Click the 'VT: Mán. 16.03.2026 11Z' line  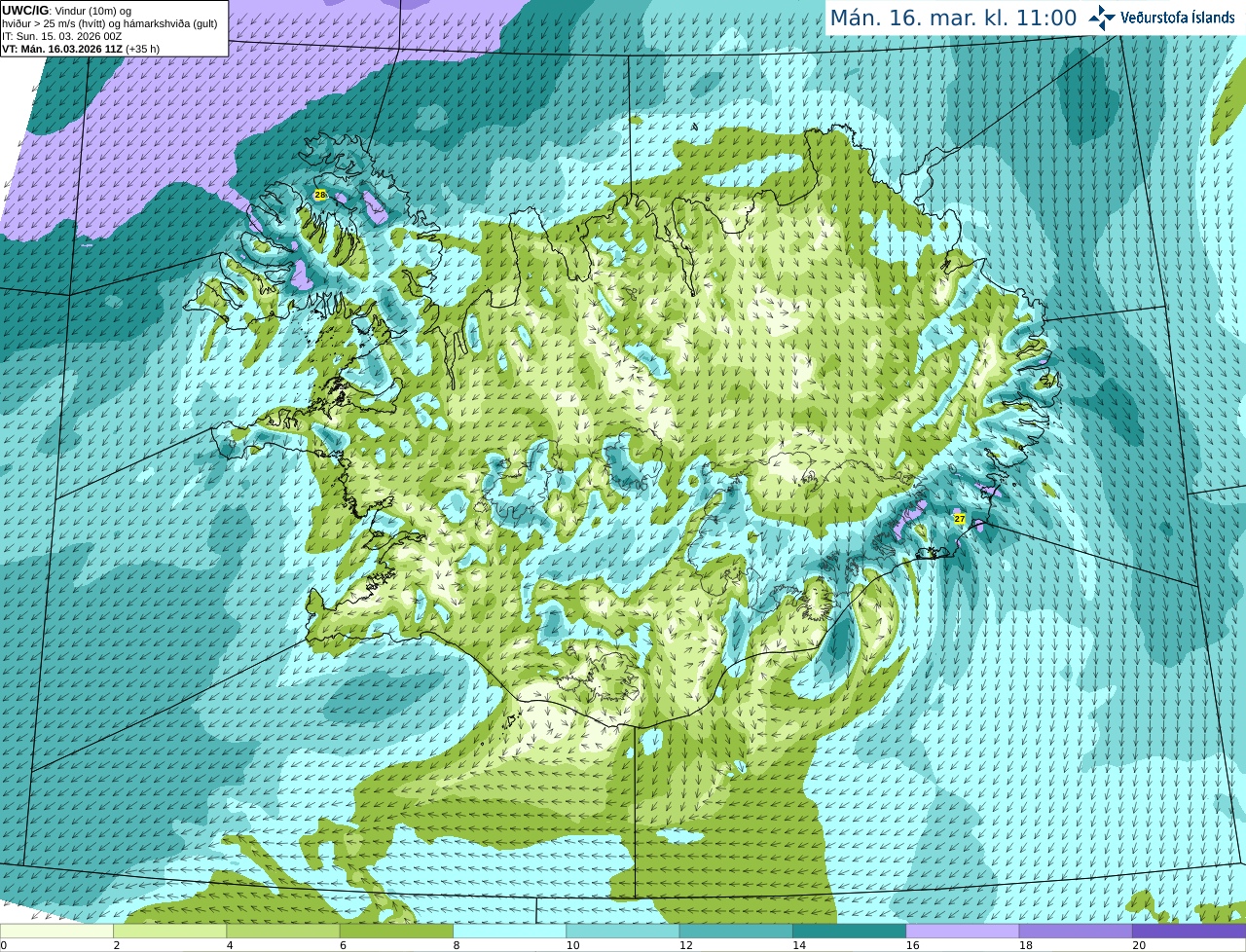[x=81, y=49]
